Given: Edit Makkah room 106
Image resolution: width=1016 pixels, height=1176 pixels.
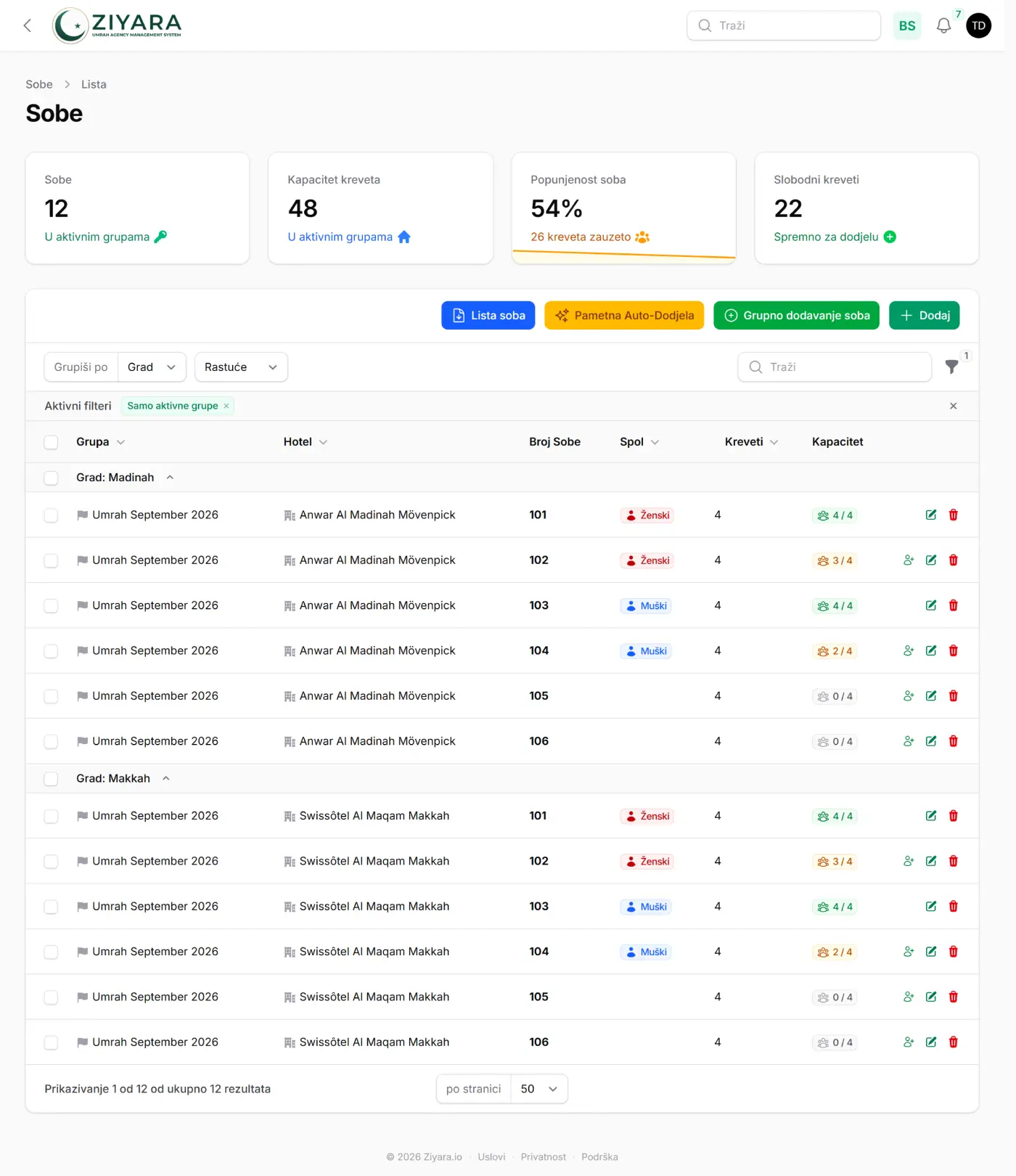Looking at the screenshot, I should click(x=931, y=1042).
